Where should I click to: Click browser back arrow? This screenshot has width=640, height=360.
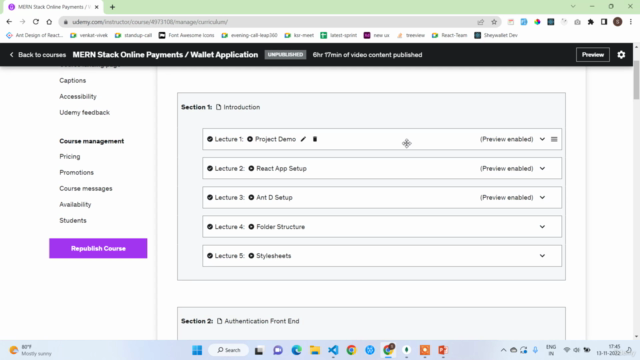point(9,22)
